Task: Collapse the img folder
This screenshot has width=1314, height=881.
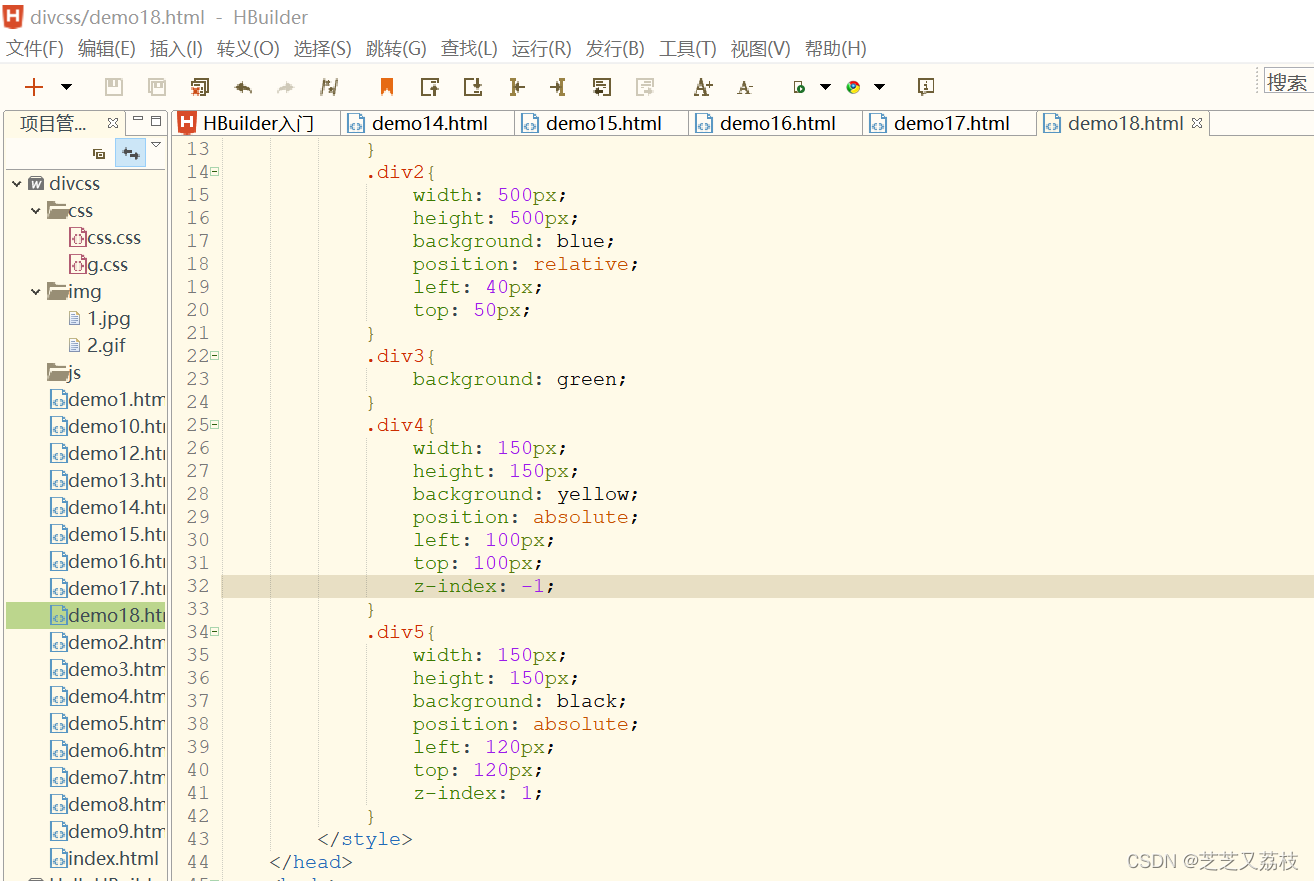Action: pos(36,291)
